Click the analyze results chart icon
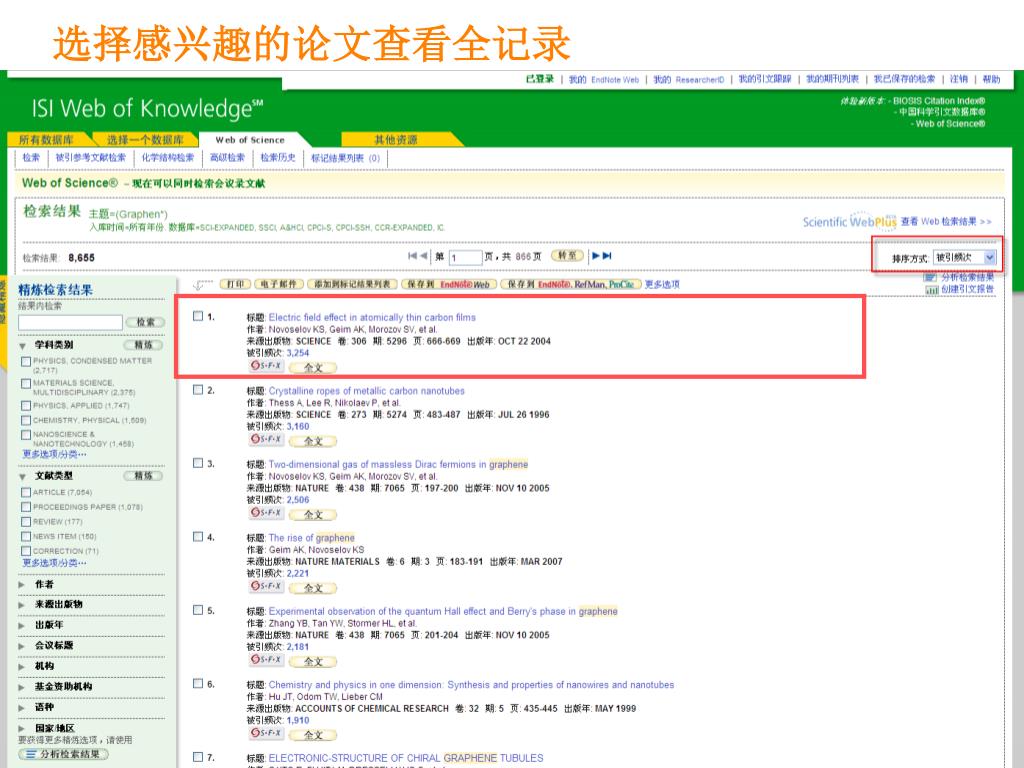The width and height of the screenshot is (1024, 768). pos(931,278)
